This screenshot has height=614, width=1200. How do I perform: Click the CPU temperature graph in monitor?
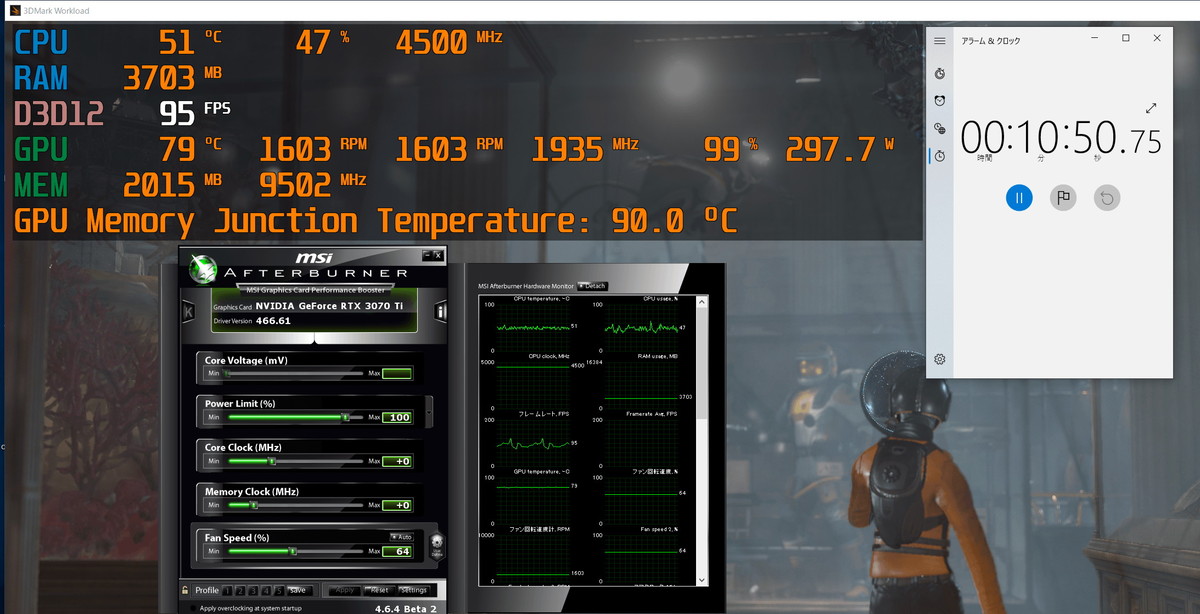[532, 326]
